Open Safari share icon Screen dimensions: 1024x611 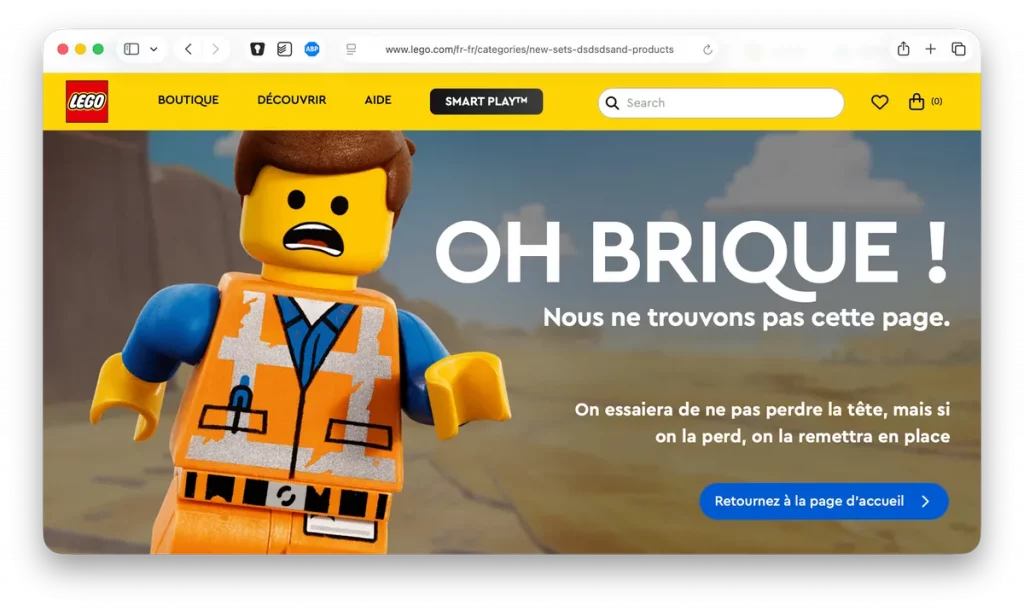(903, 49)
